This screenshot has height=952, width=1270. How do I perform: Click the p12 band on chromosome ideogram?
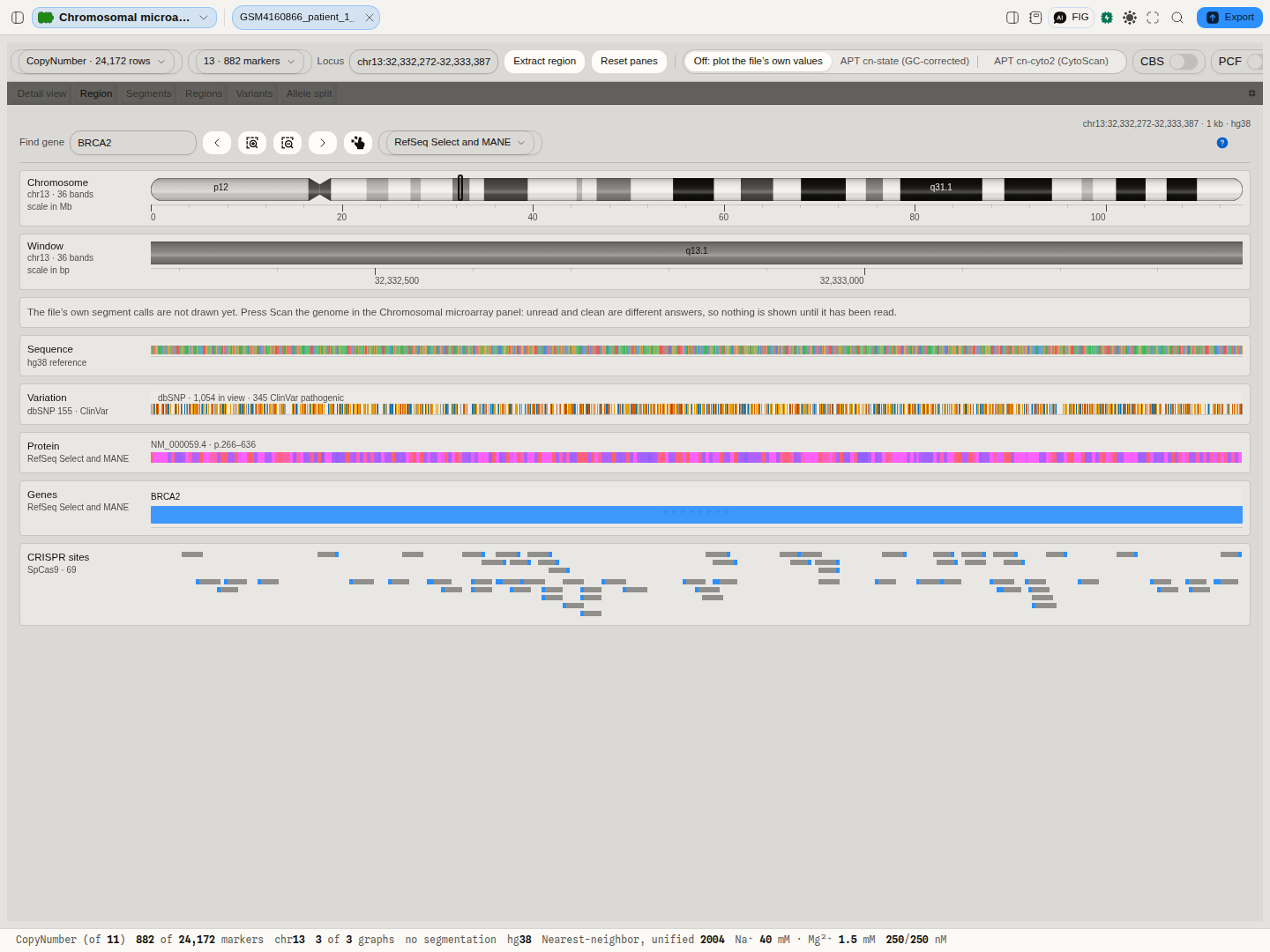click(x=229, y=189)
